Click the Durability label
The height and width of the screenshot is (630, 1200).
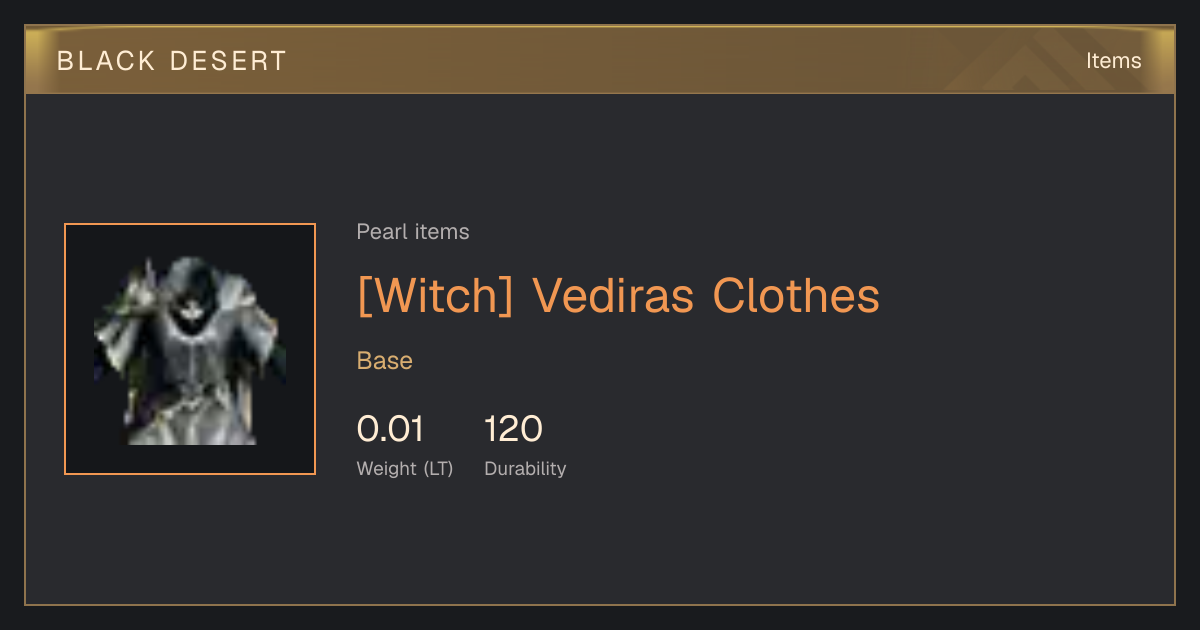[525, 469]
